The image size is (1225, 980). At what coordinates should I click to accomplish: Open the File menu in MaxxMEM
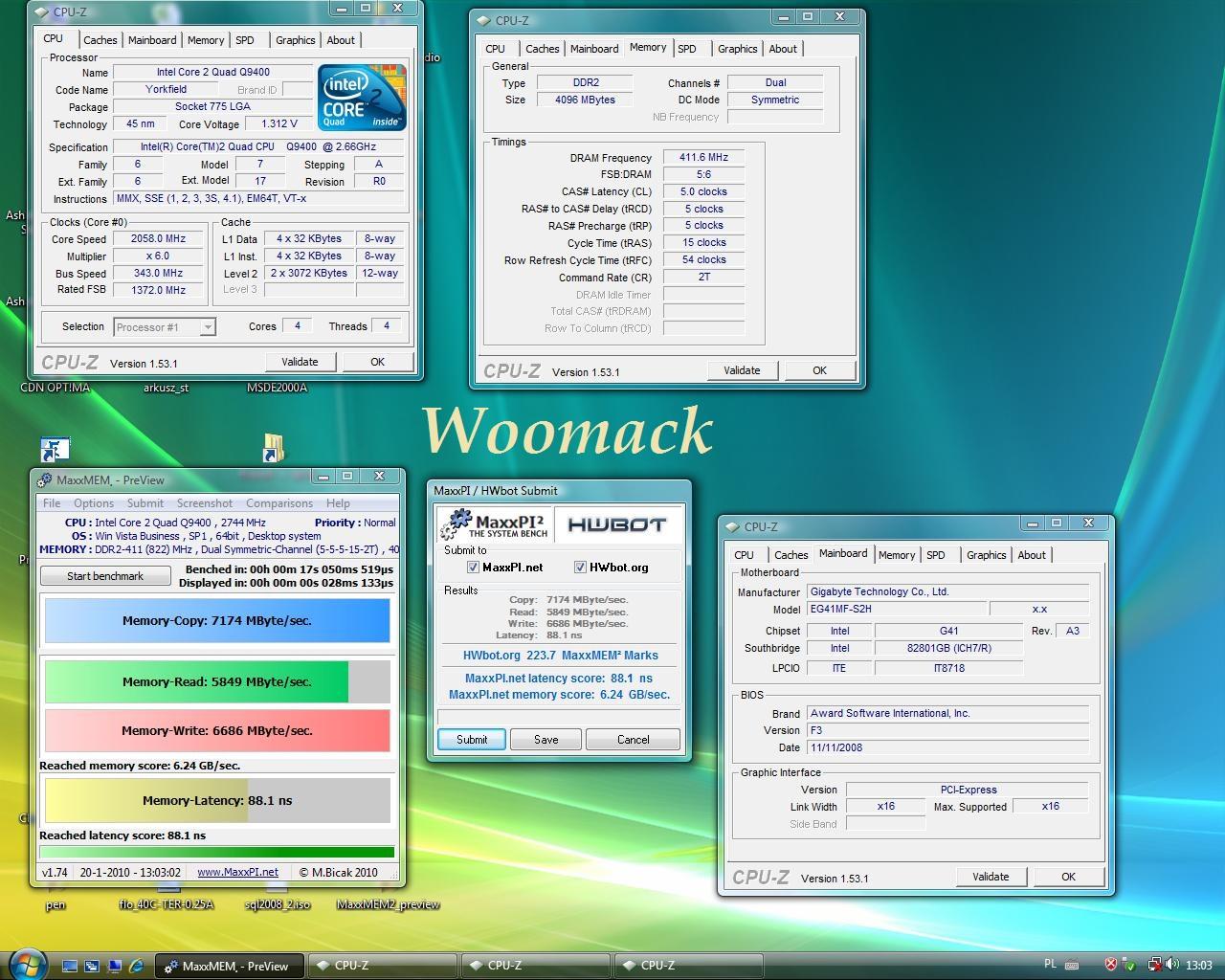pyautogui.click(x=52, y=503)
